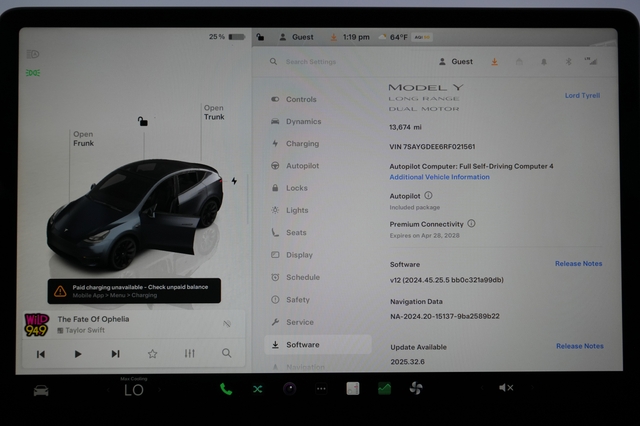Tap the lock icon in top status bar
640x426 pixels.
[x=260, y=37]
